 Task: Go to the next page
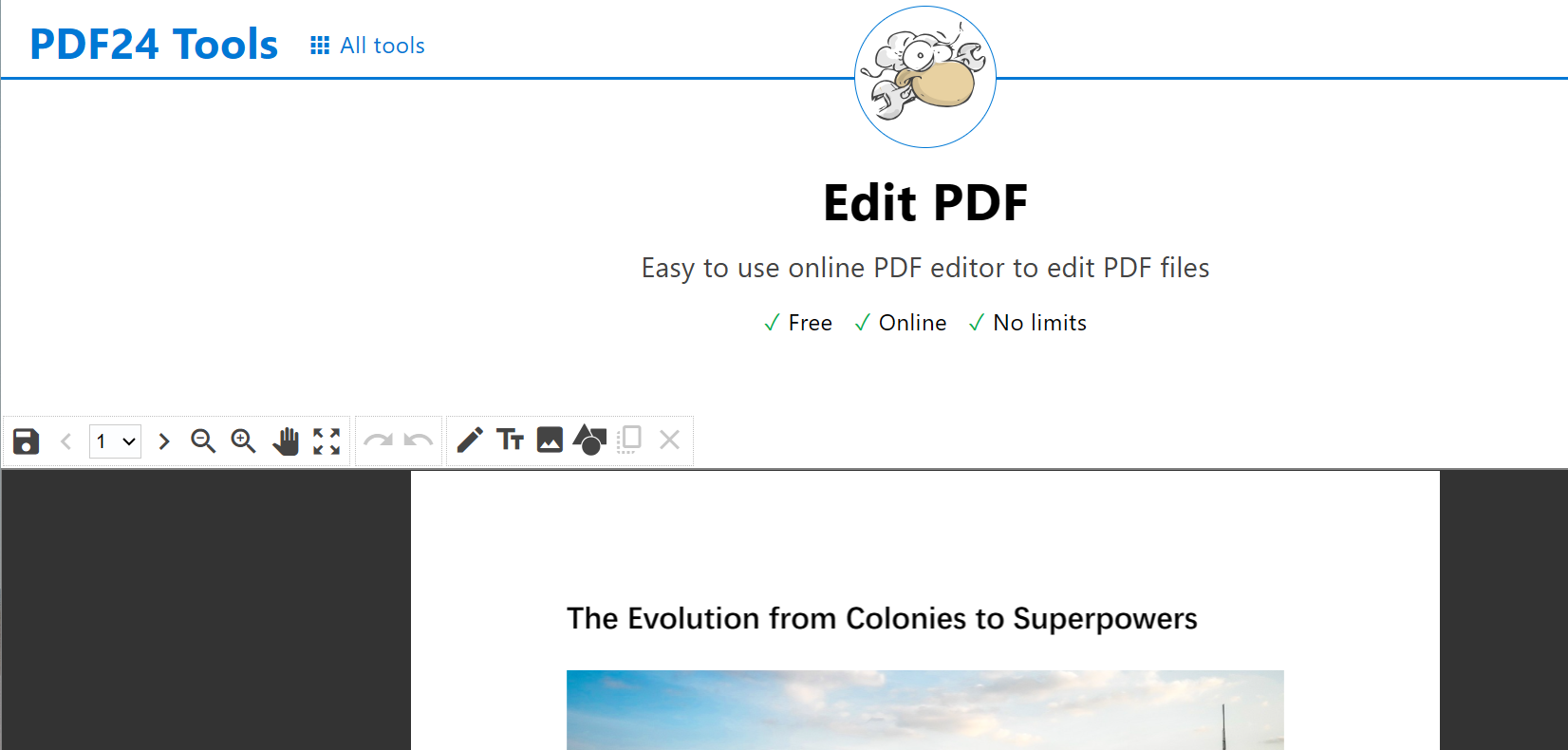164,441
